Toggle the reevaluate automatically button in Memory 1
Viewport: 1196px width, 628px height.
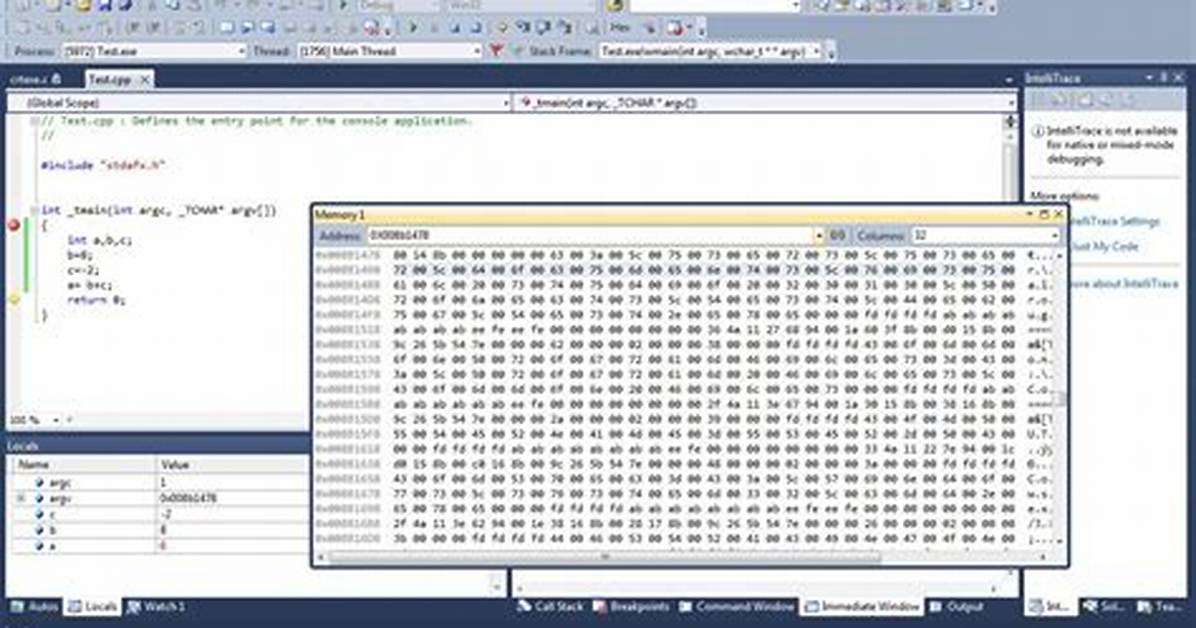coord(837,235)
